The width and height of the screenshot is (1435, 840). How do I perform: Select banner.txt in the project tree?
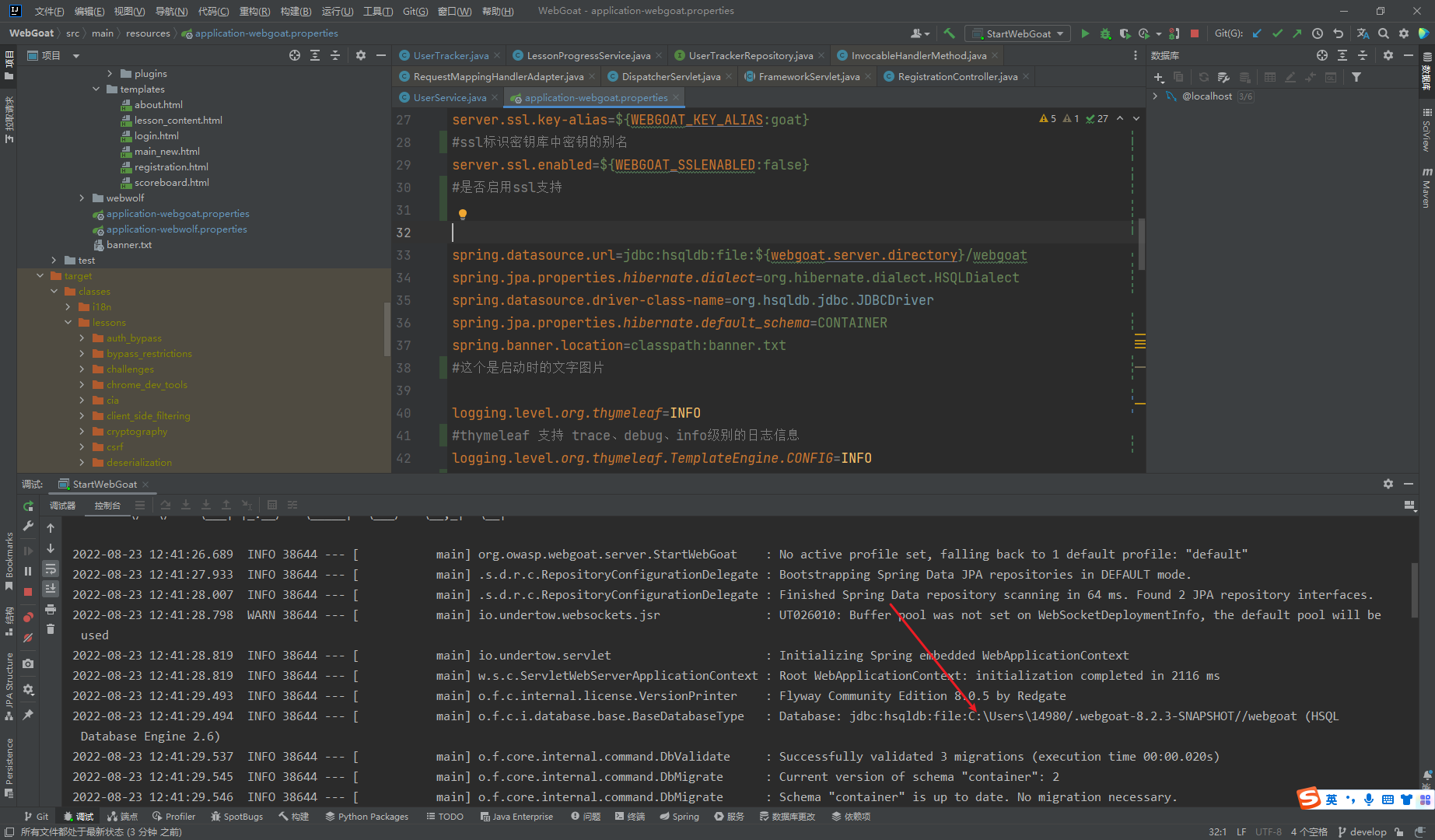[129, 245]
